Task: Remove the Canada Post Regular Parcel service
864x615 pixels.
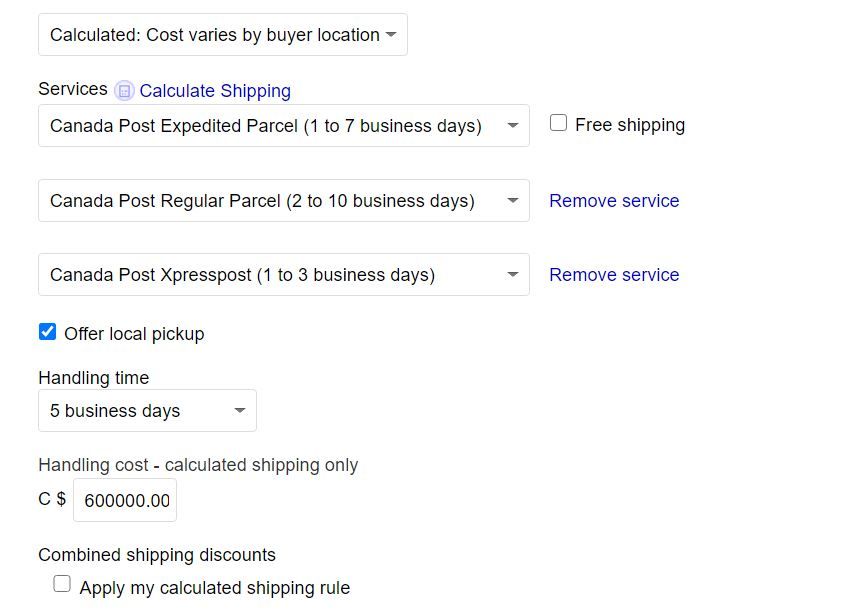Action: 614,201
